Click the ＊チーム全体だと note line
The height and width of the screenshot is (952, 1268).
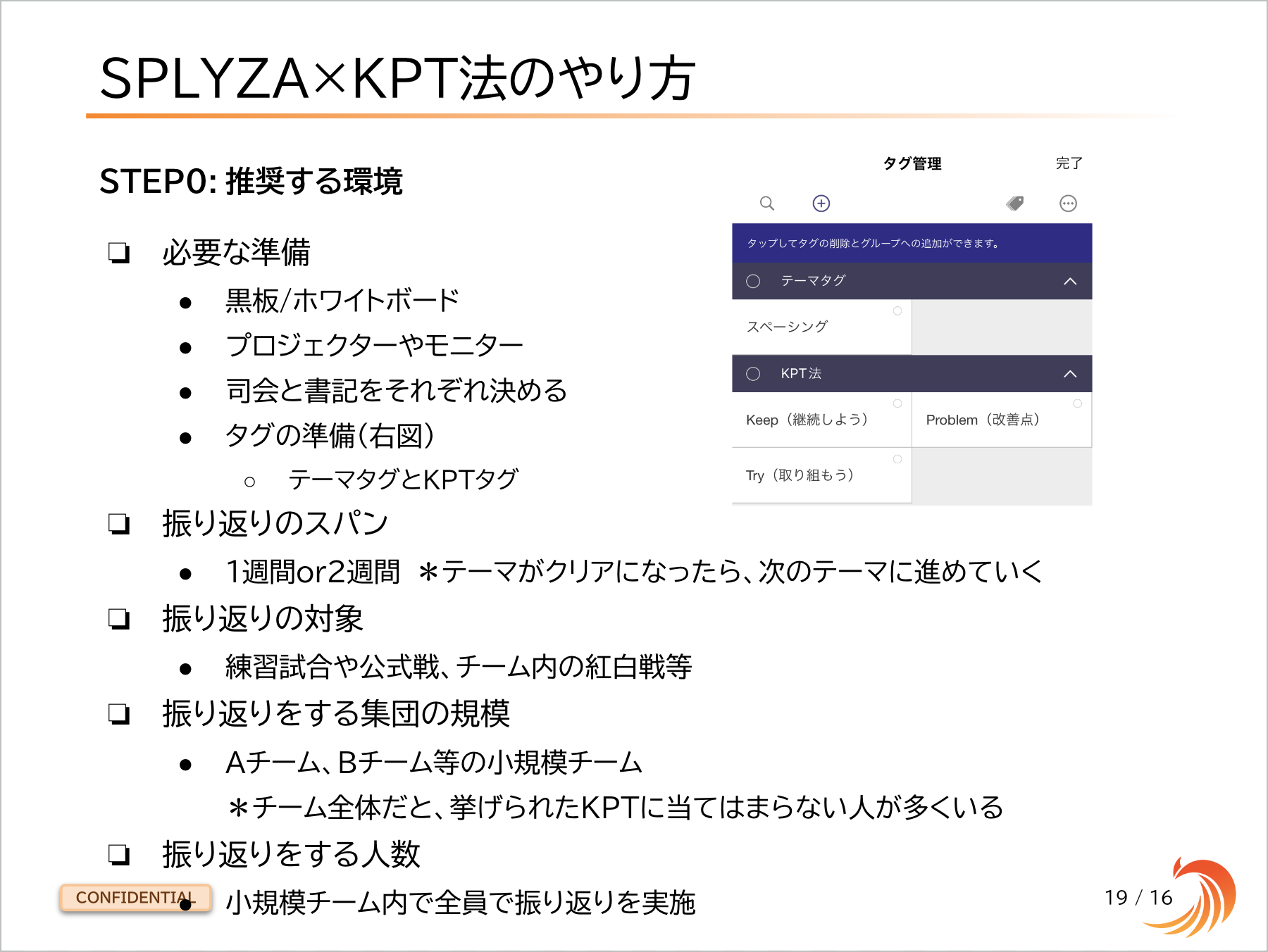tap(616, 808)
